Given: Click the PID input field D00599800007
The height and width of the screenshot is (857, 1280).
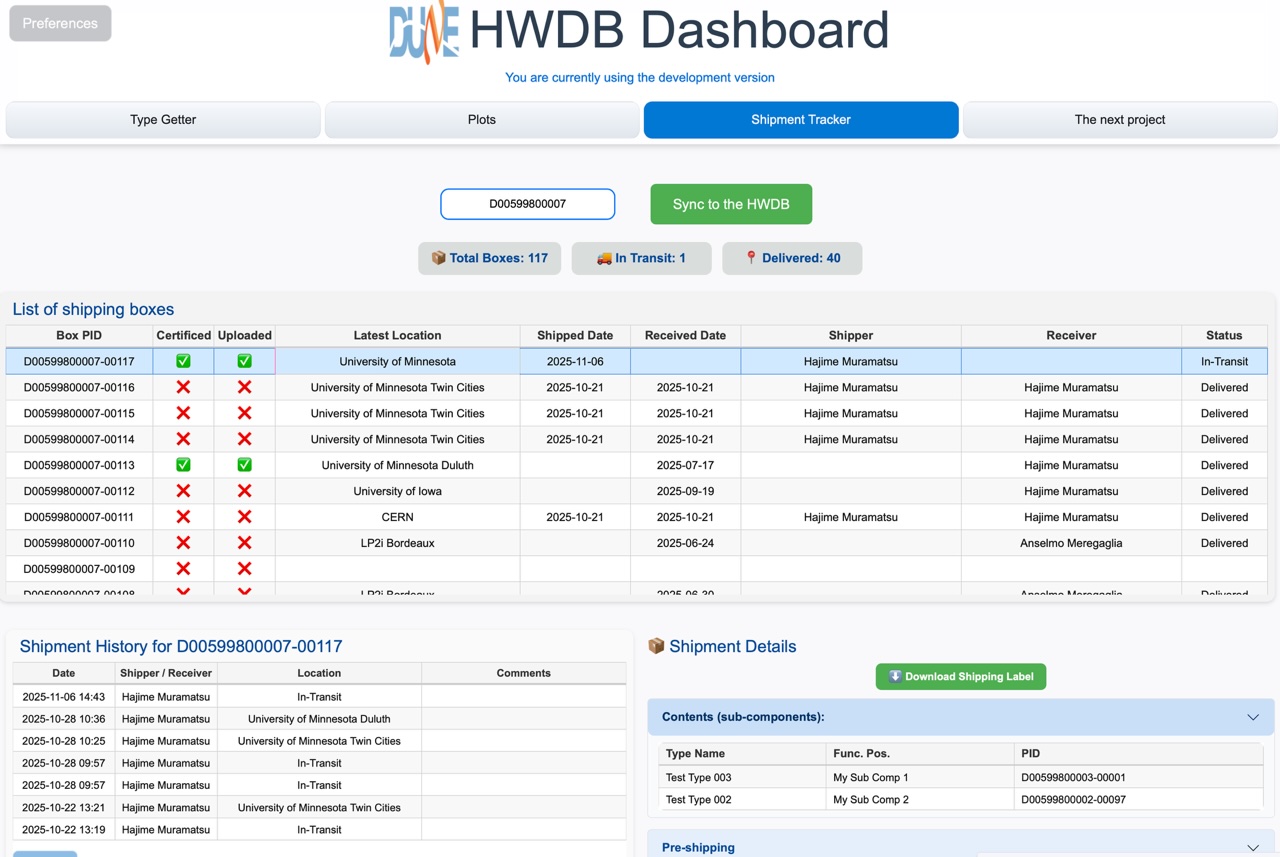Looking at the screenshot, I should pos(527,204).
